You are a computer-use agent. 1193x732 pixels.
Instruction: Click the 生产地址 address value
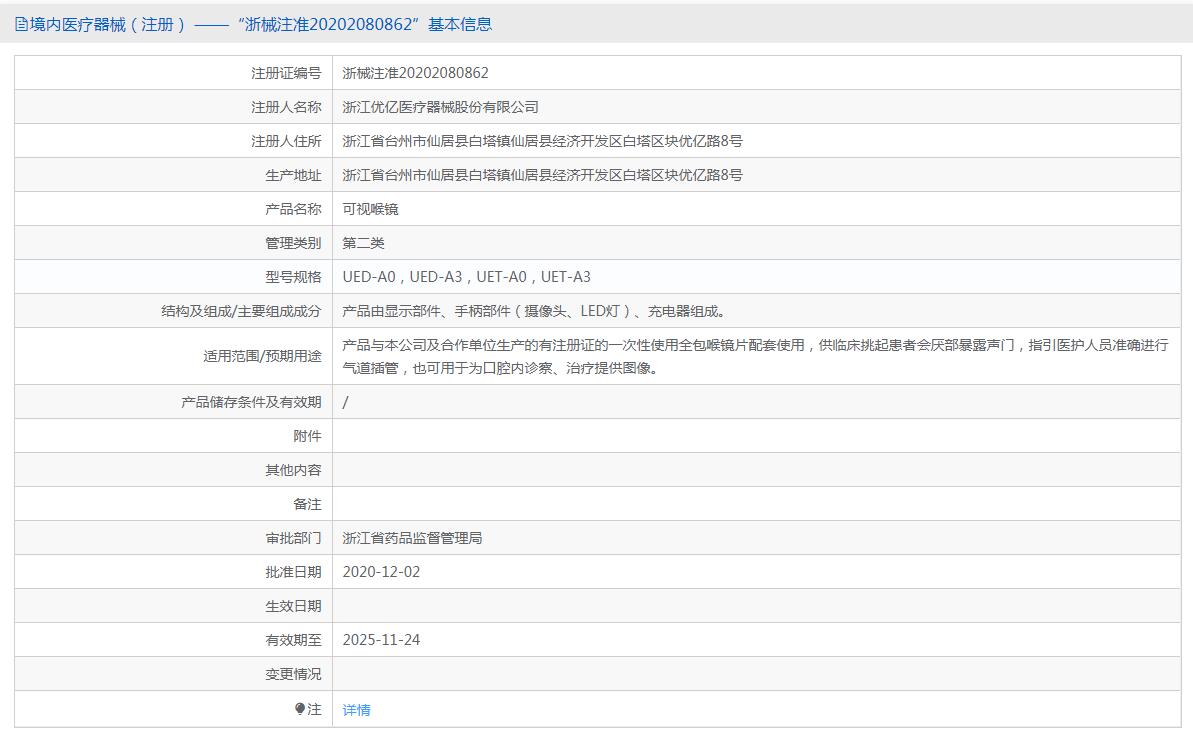(x=542, y=175)
